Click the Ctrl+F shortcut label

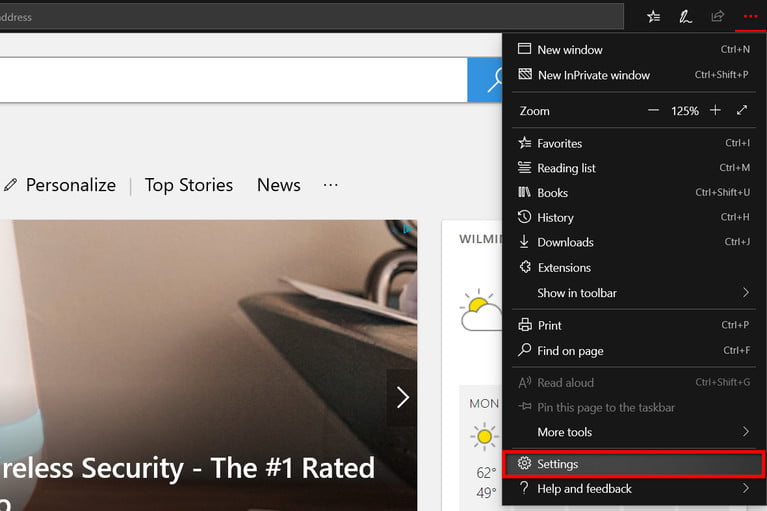click(x=737, y=350)
